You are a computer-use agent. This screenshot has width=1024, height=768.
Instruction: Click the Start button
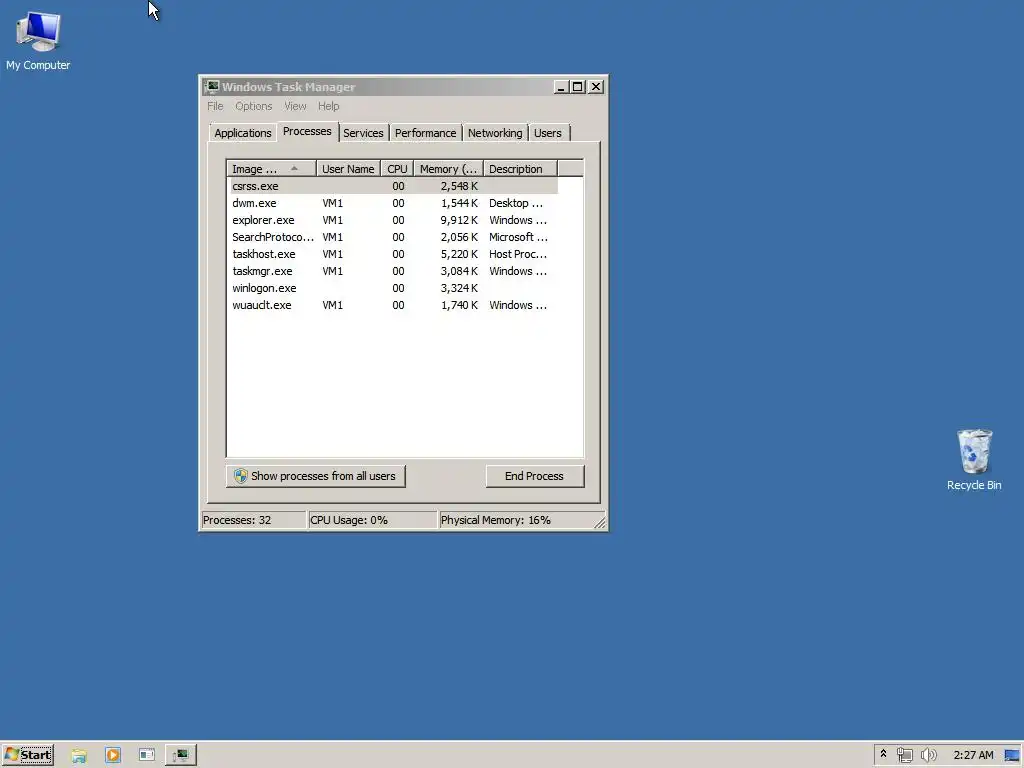pyautogui.click(x=27, y=755)
